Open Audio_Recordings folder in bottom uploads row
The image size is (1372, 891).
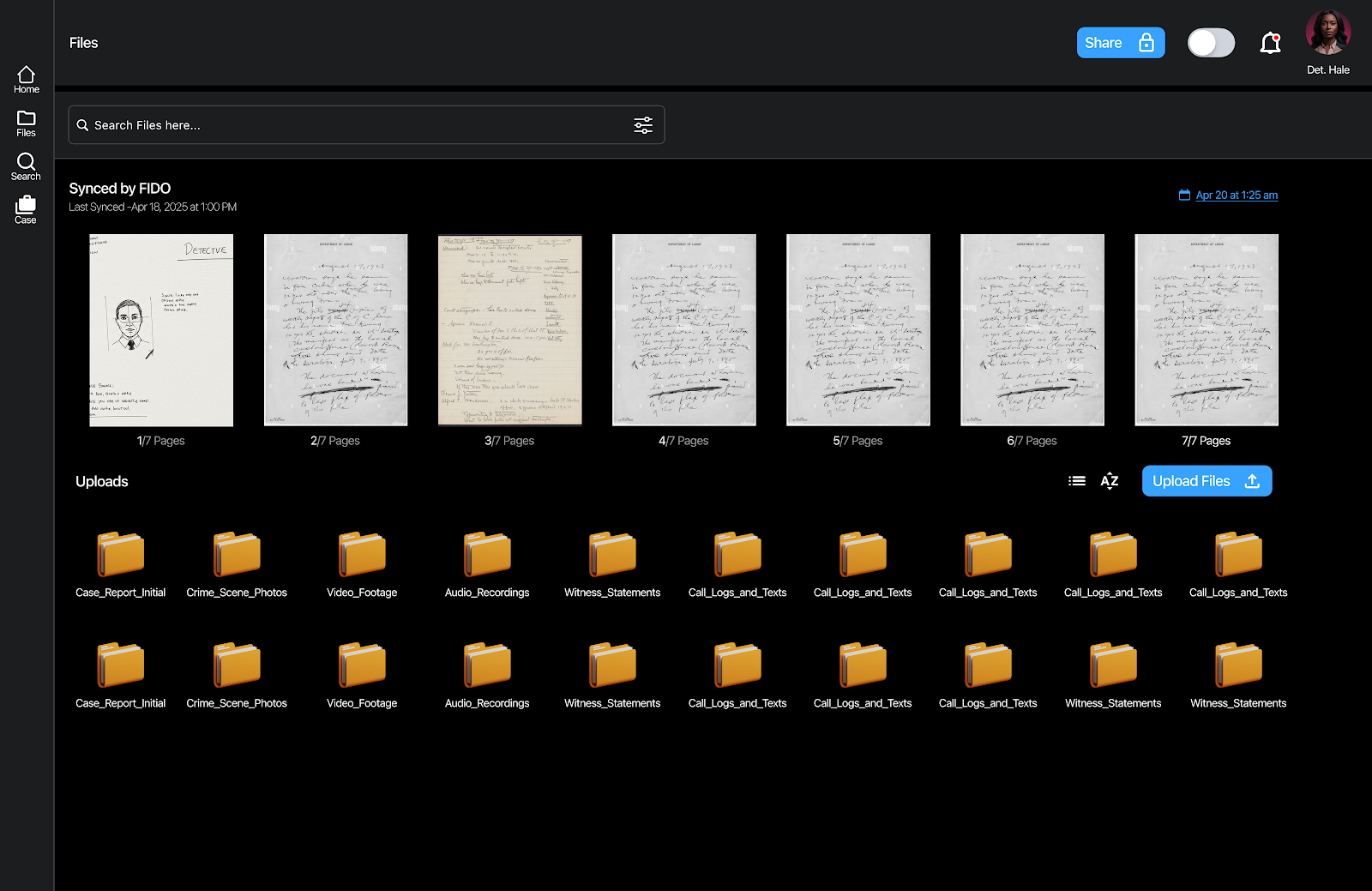click(487, 675)
